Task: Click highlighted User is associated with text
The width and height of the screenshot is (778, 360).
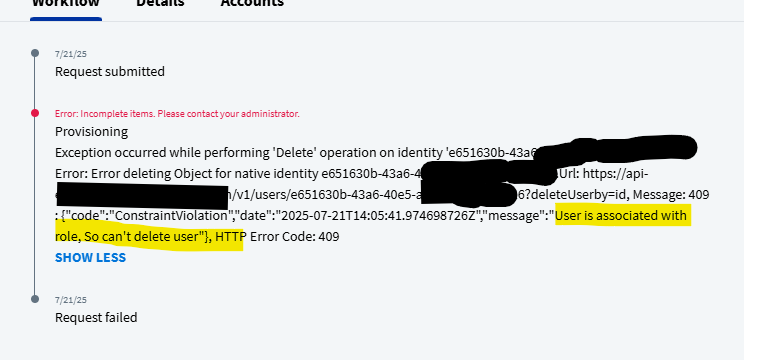Action: click(x=621, y=216)
